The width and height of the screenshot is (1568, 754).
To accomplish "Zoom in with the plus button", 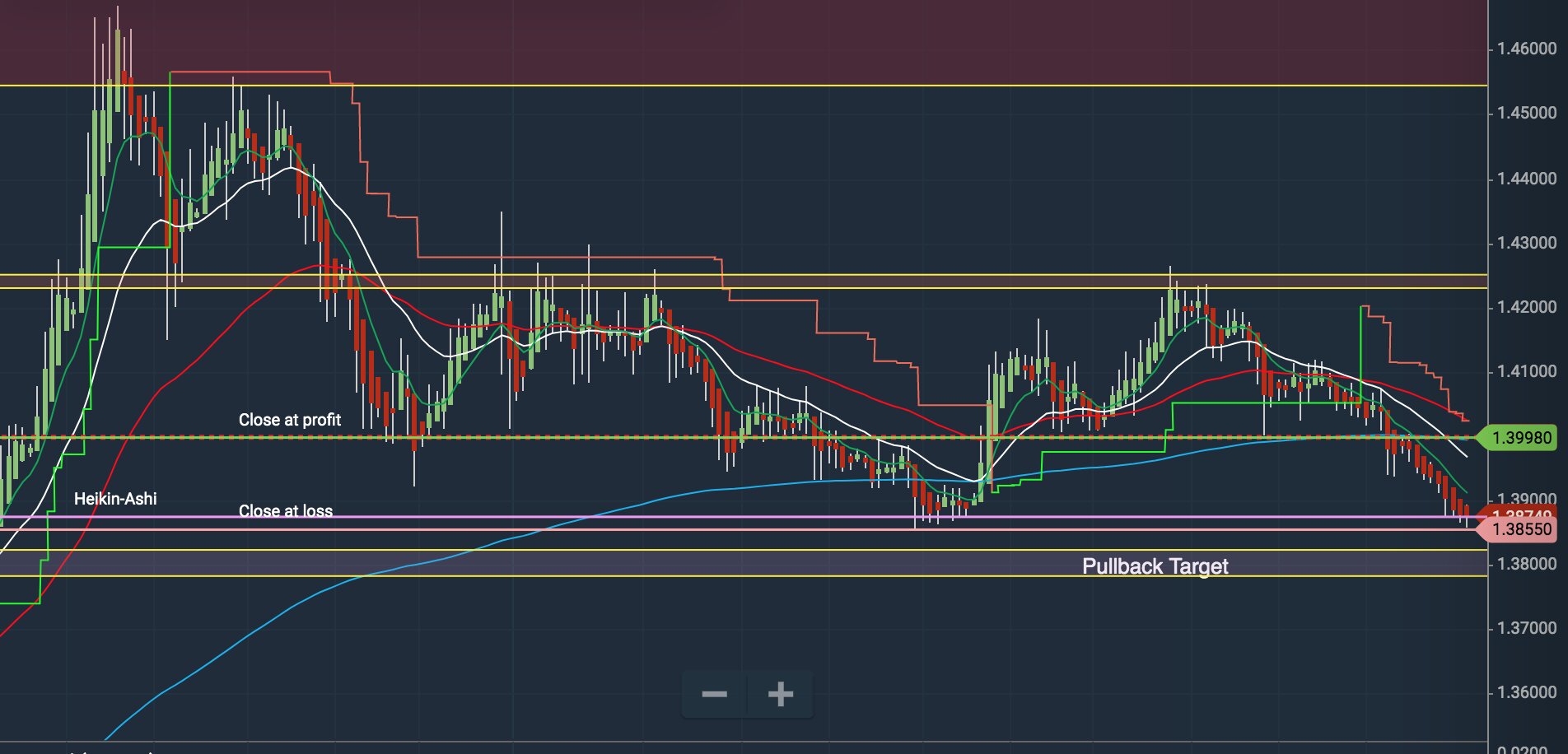I will click(x=781, y=695).
